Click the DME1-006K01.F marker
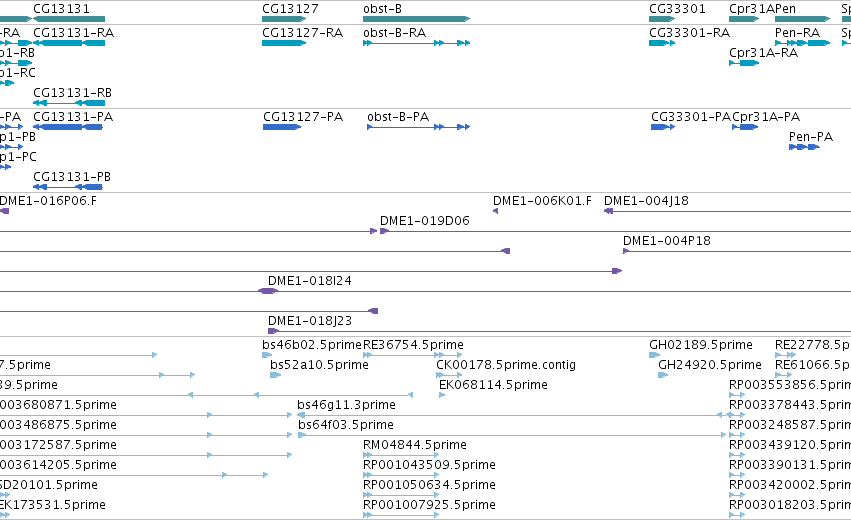The height and width of the screenshot is (520, 851). (x=495, y=211)
